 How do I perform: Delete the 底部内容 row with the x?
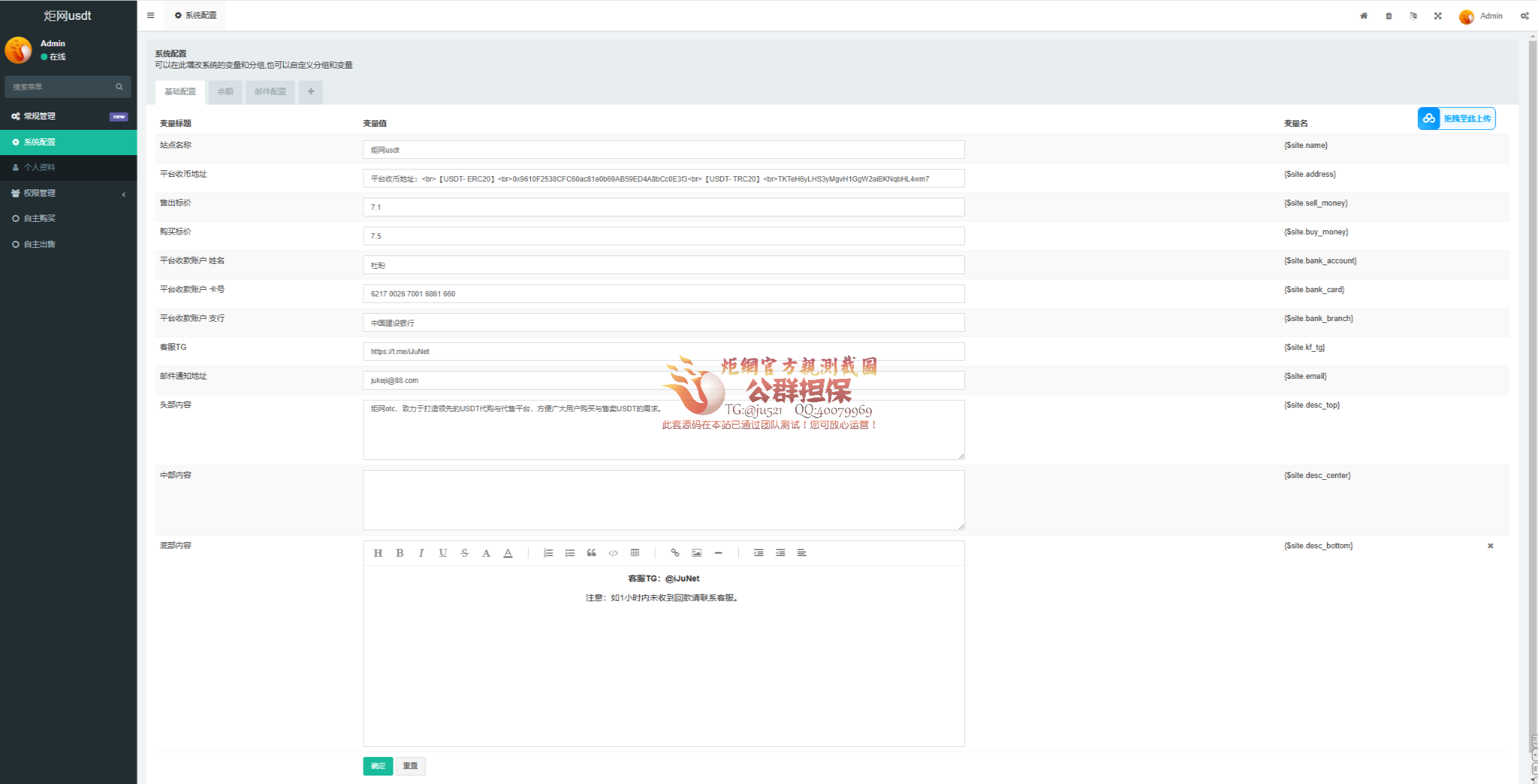[1490, 546]
